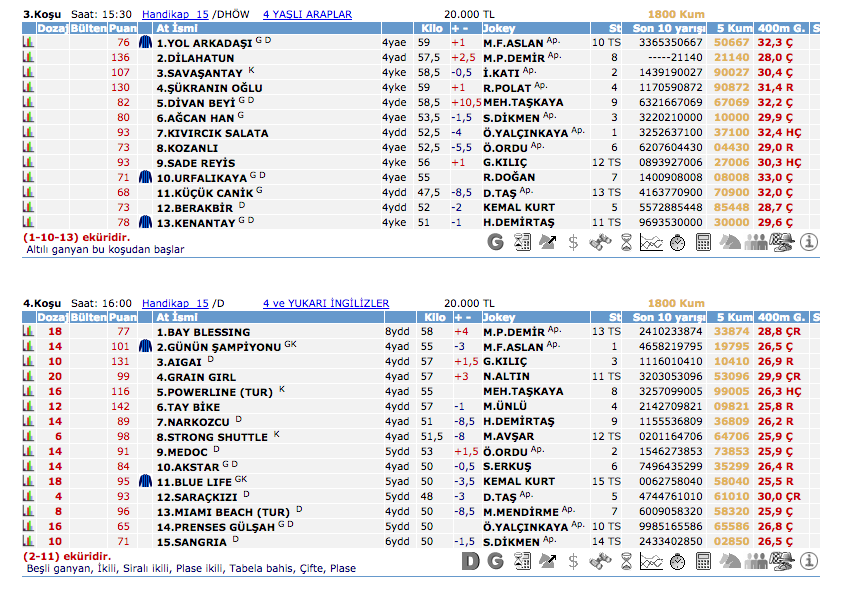Open Handikap 15 link in race 3
The width and height of the screenshot is (845, 599).
point(175,15)
